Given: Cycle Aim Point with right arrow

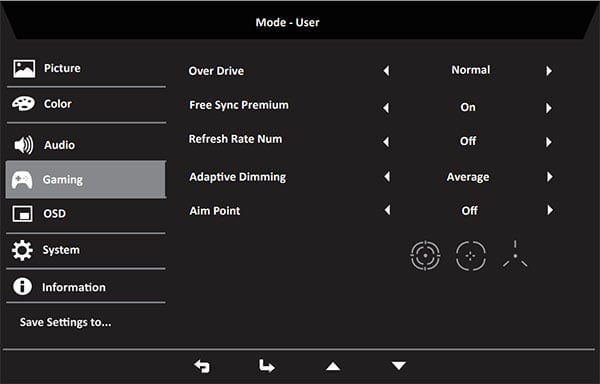Looking at the screenshot, I should (550, 210).
